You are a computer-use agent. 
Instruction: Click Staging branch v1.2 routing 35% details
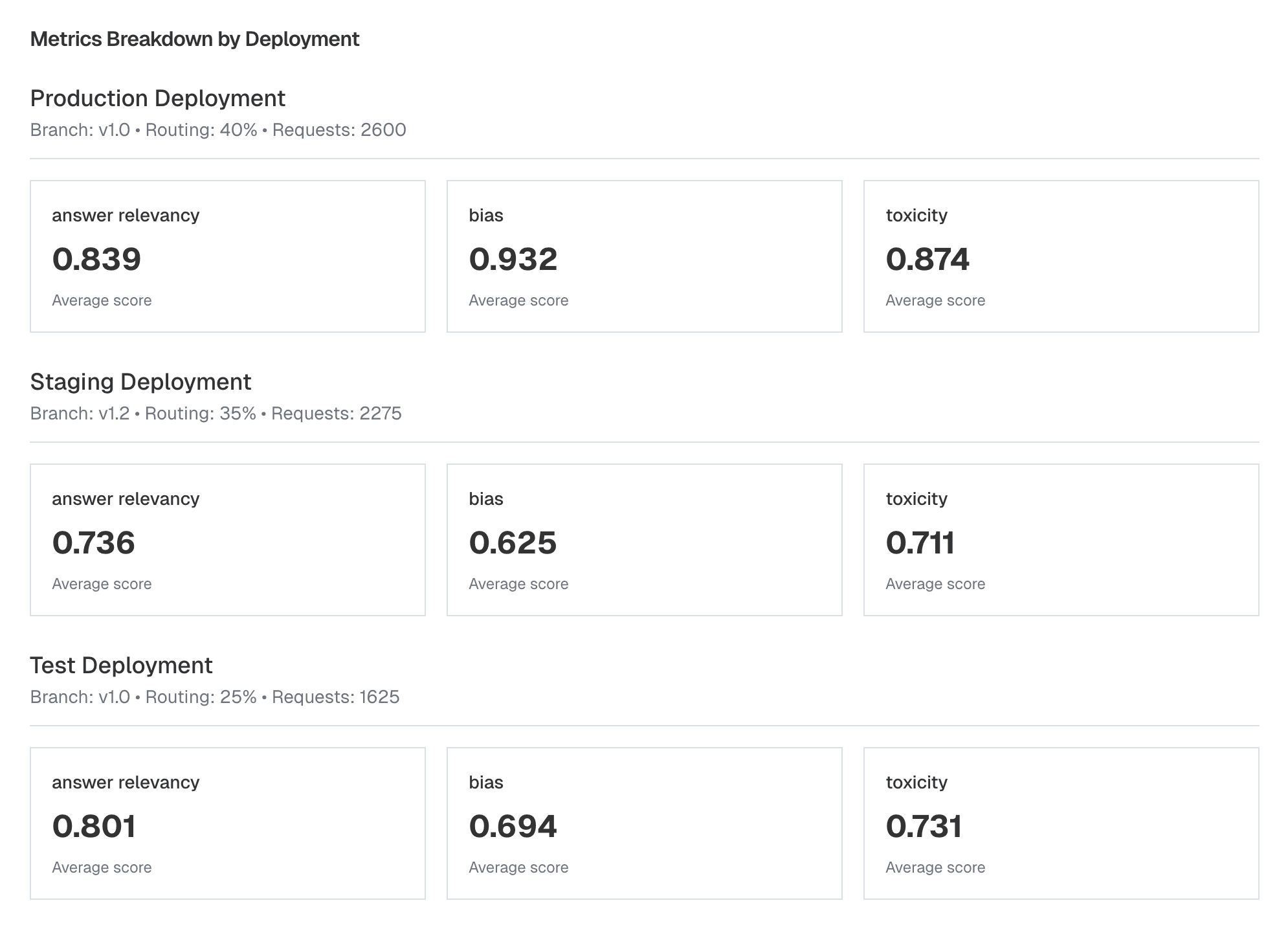(216, 414)
